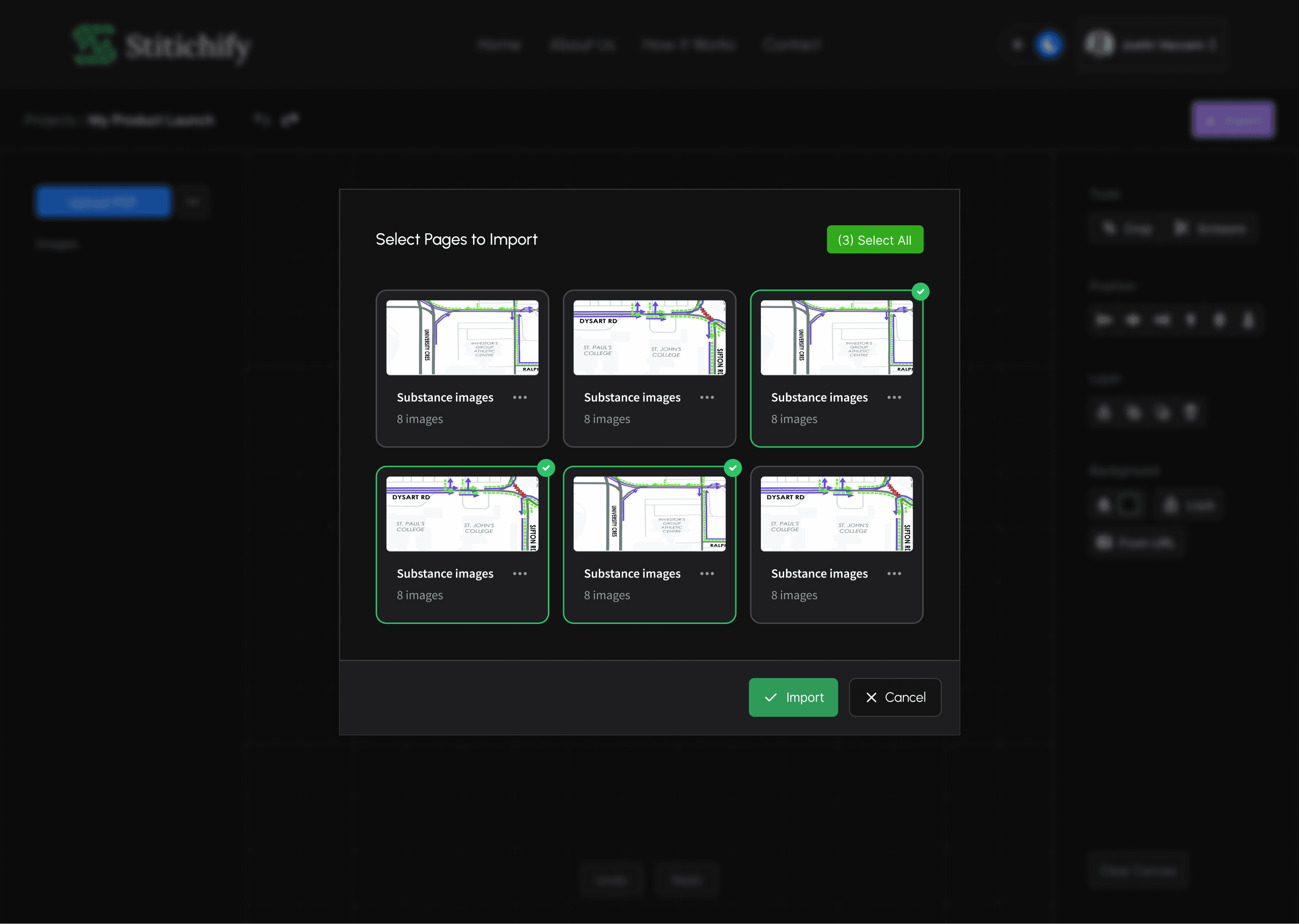Image resolution: width=1299 pixels, height=924 pixels.
Task: Click the blurred blue button in left sidebar
Action: (103, 202)
